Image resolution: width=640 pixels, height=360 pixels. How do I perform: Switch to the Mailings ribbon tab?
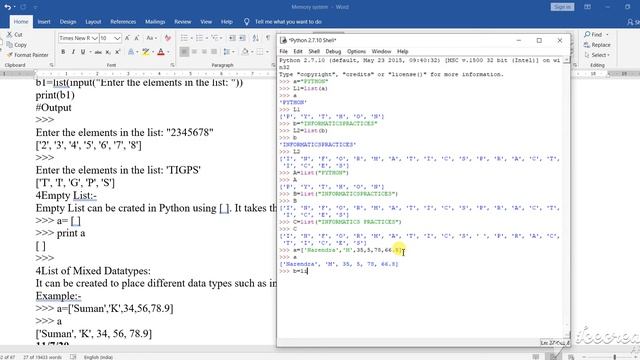[155, 22]
